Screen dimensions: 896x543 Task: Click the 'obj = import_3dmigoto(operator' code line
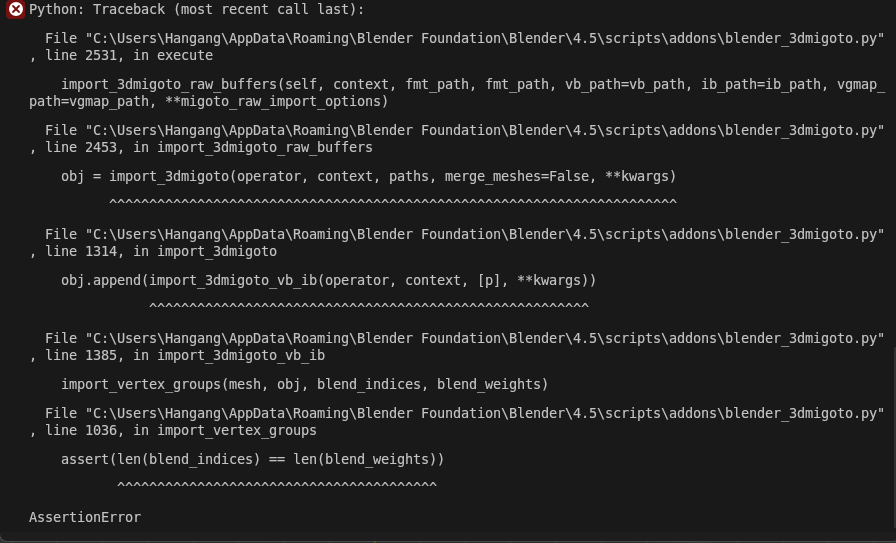tap(368, 176)
